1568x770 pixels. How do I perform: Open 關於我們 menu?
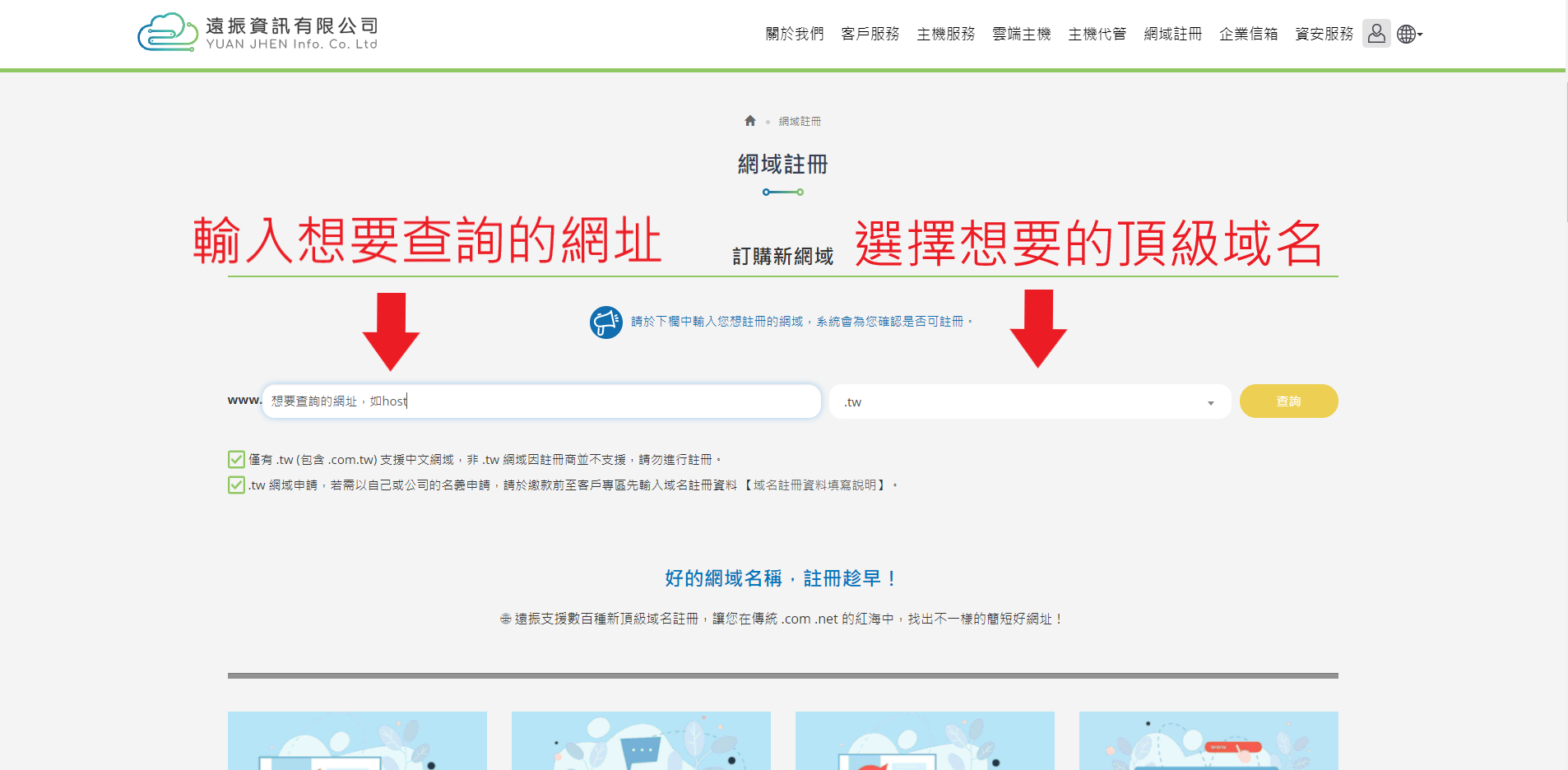[x=795, y=34]
